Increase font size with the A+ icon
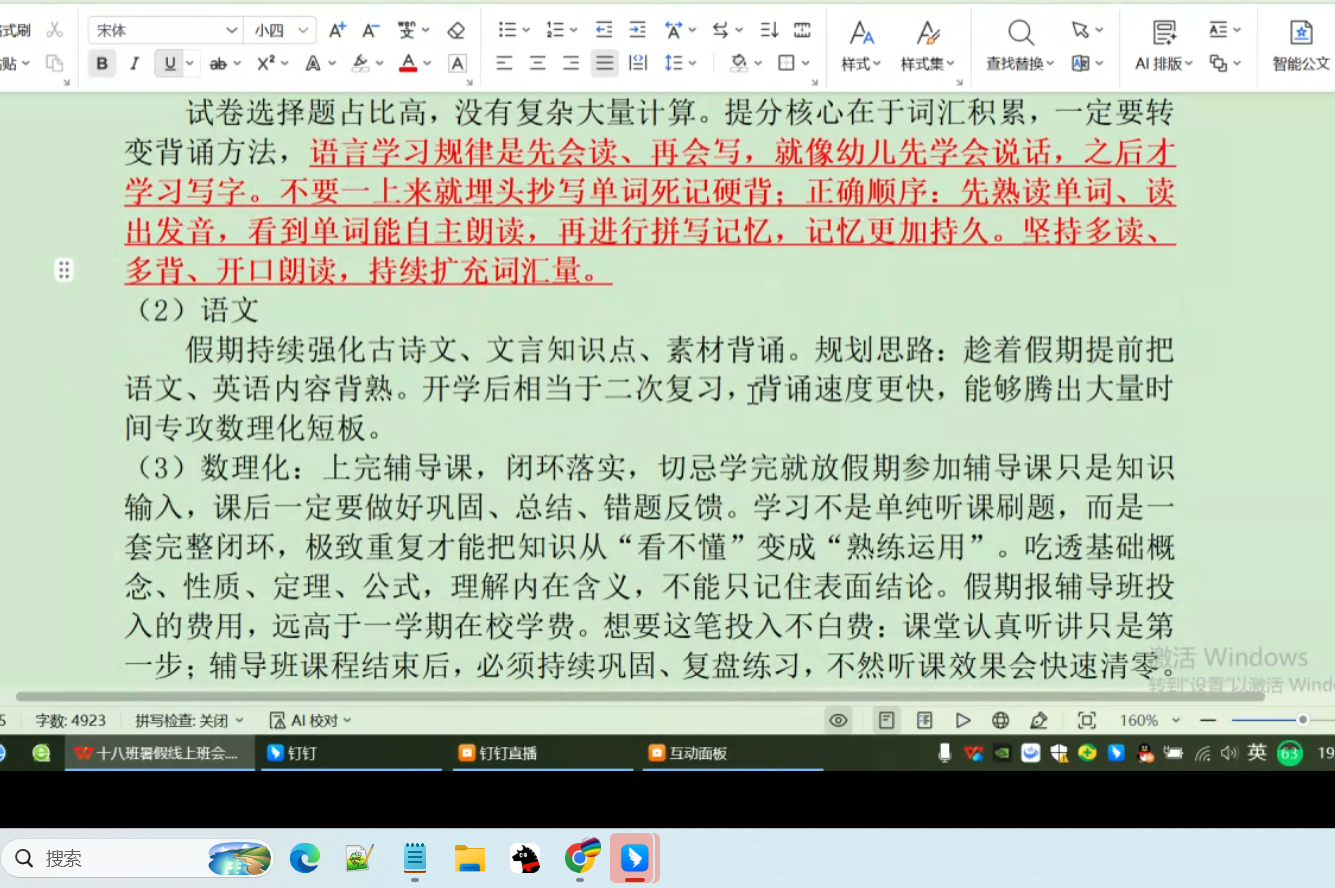The width and height of the screenshot is (1335, 888). (x=338, y=30)
